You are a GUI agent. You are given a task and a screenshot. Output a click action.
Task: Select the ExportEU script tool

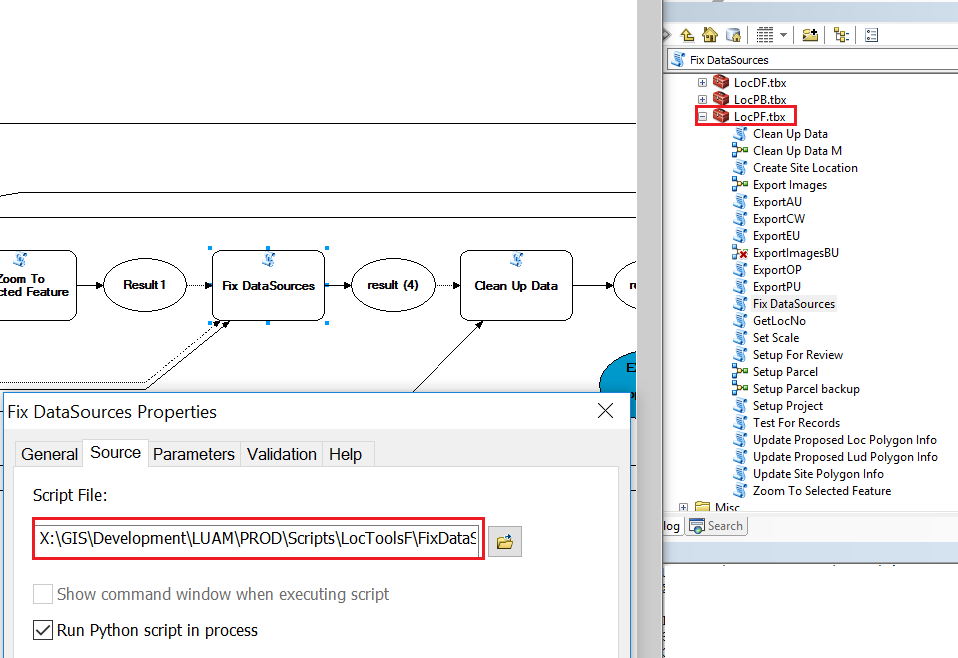(776, 236)
